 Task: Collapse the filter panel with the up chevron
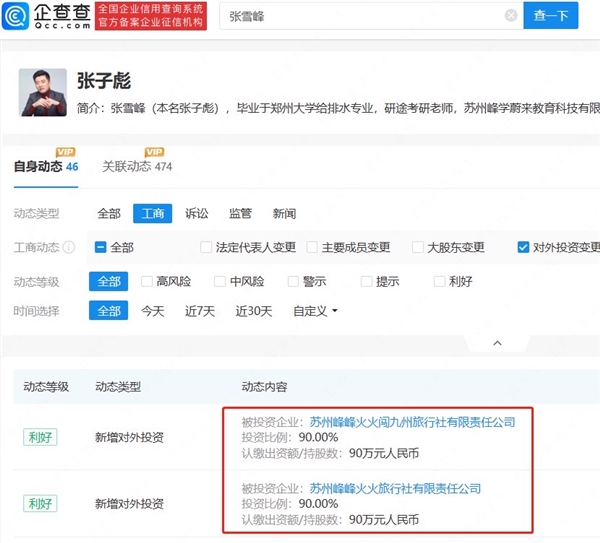(x=497, y=343)
